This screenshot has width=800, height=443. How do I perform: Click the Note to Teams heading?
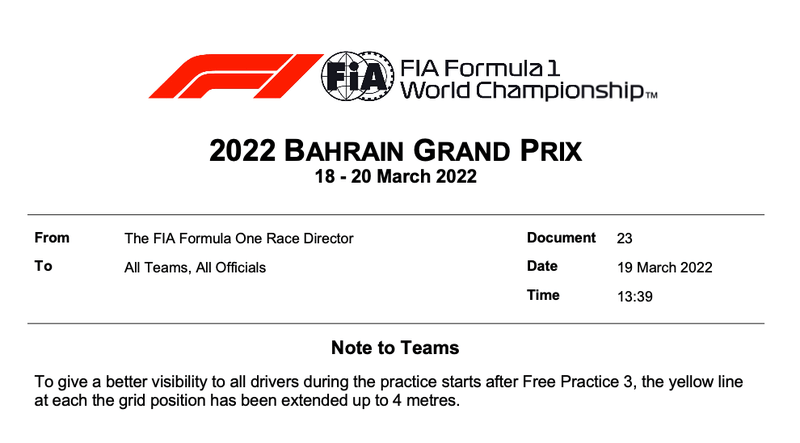click(x=395, y=348)
